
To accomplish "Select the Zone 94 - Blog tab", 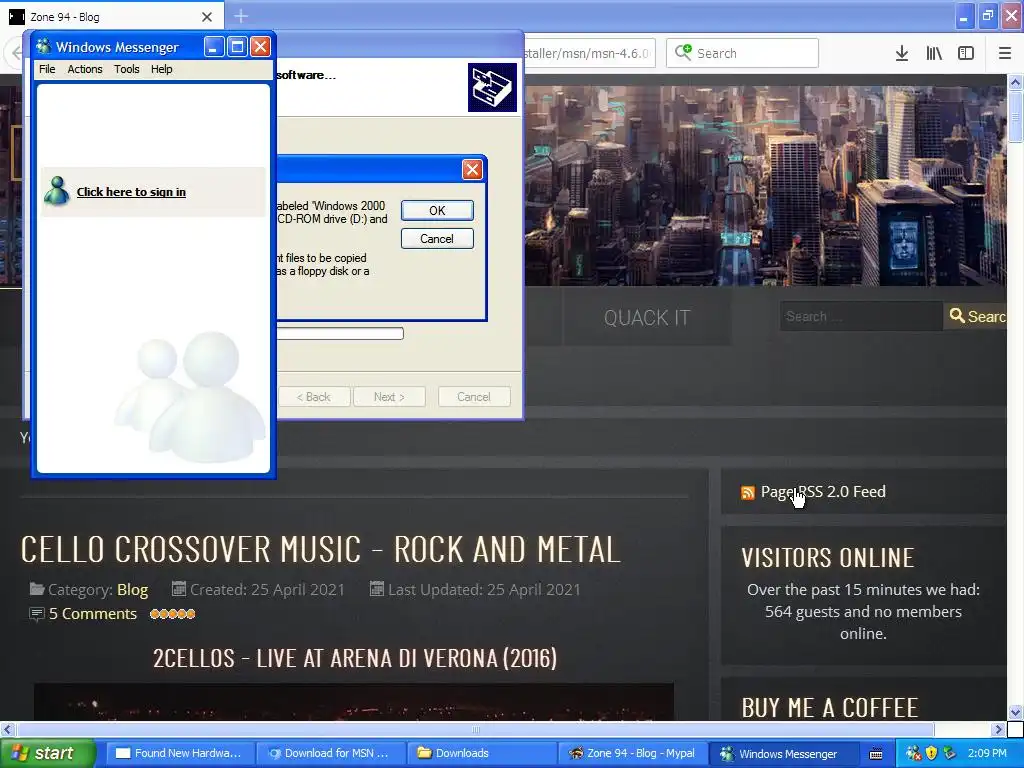I will [x=111, y=17].
